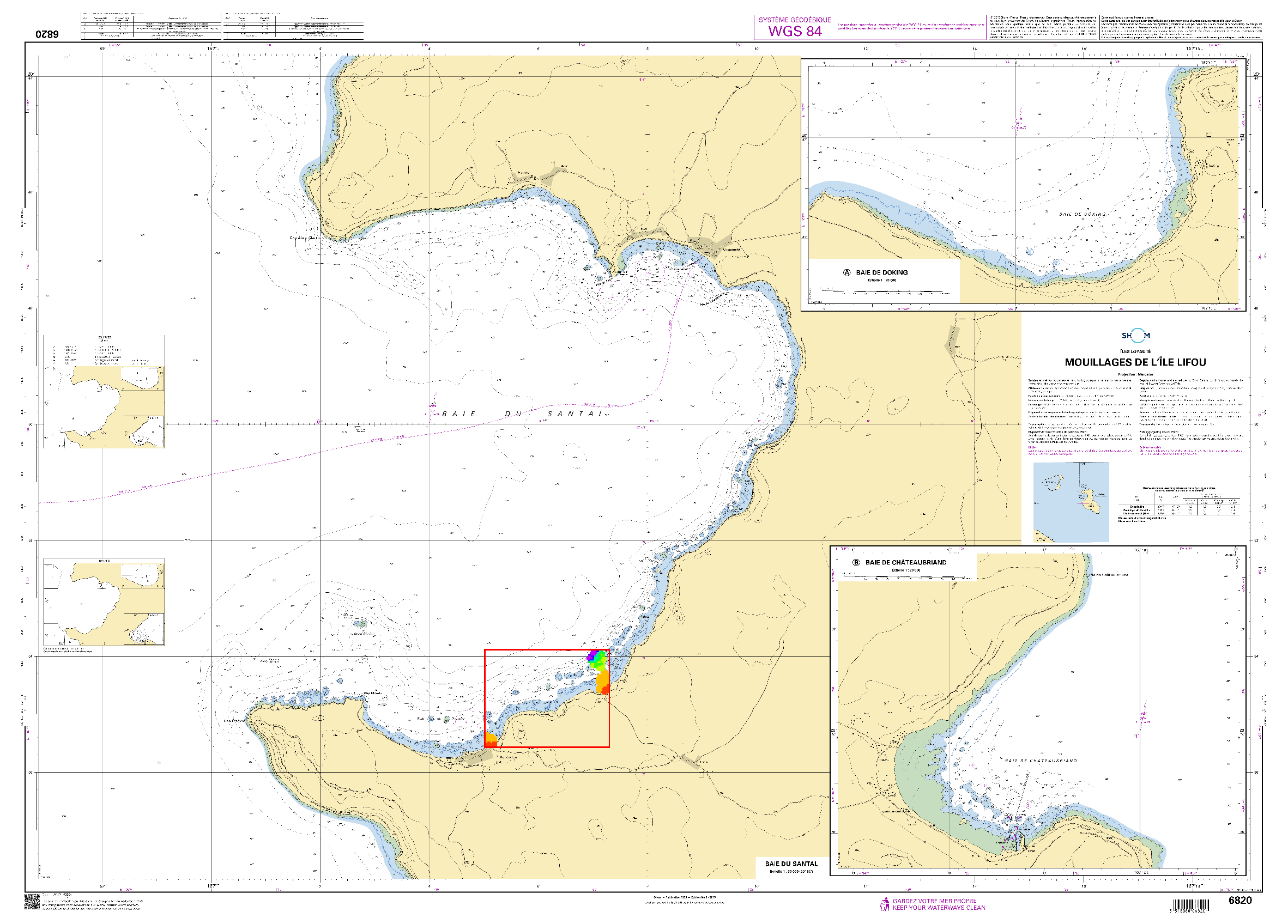Viewport: 1288px width, 924px height.
Task: Click the rotated 6820 number at top-left
Action: pos(47,34)
